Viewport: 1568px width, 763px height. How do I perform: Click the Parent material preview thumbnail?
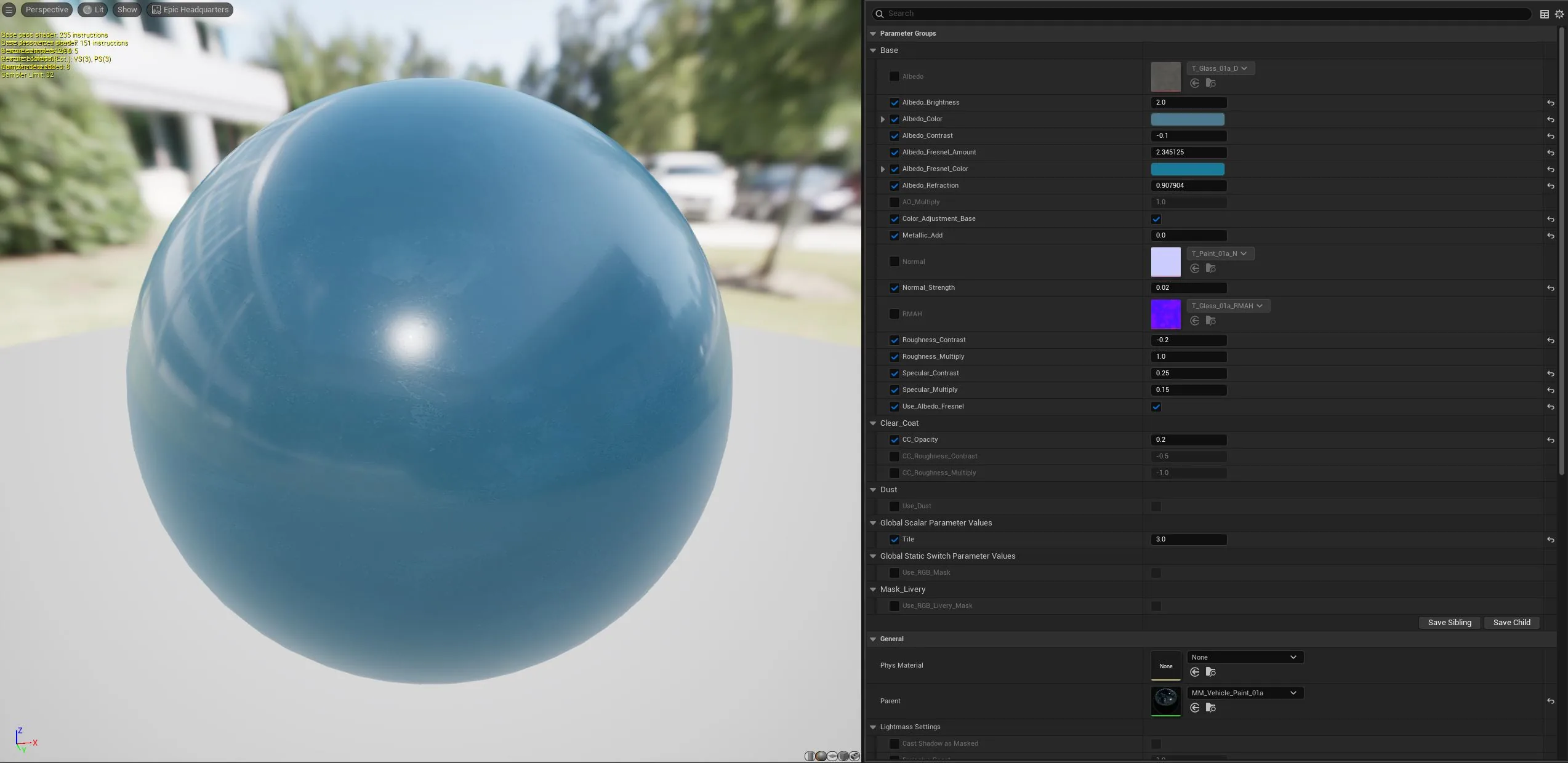pyautogui.click(x=1166, y=701)
